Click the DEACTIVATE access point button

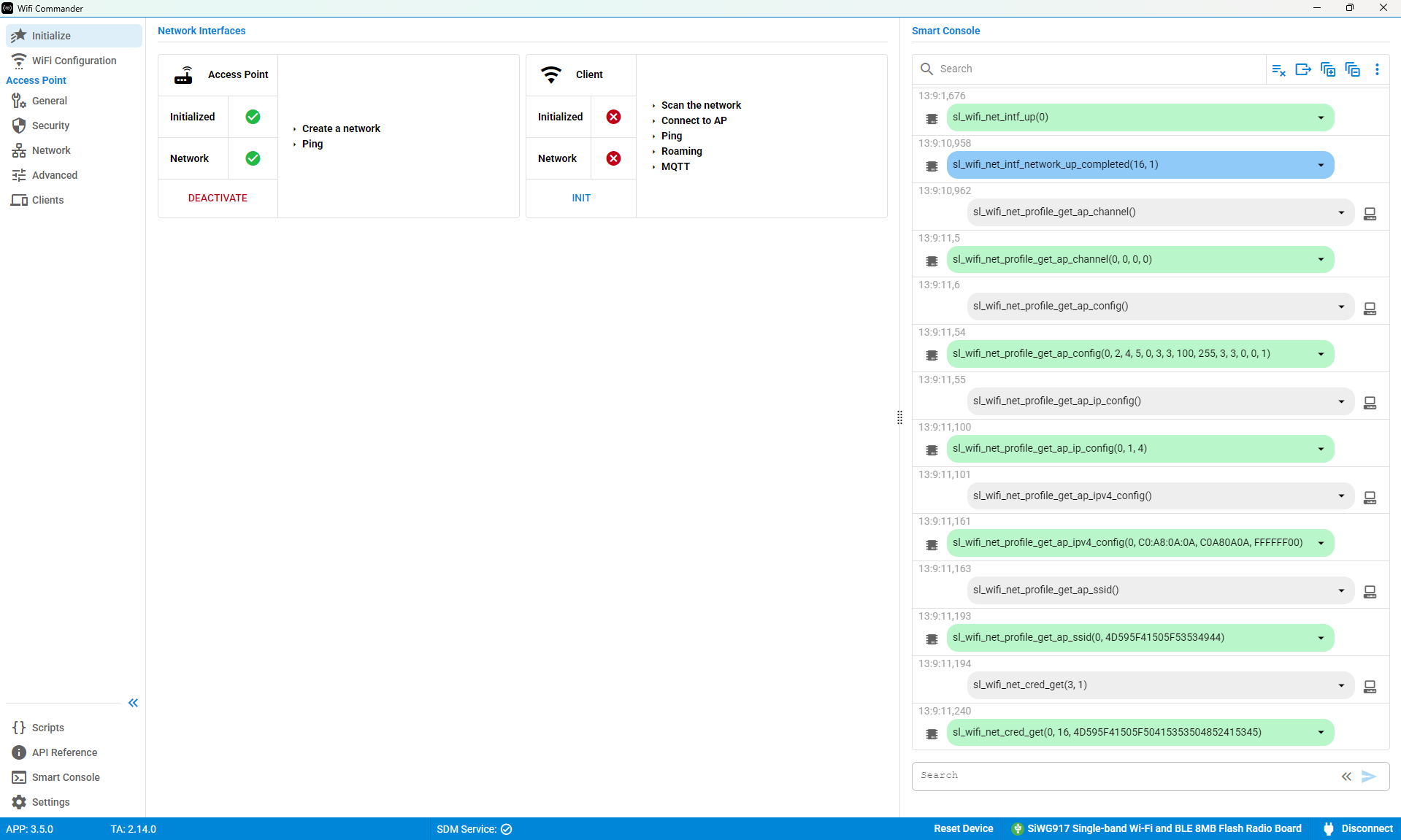click(218, 198)
